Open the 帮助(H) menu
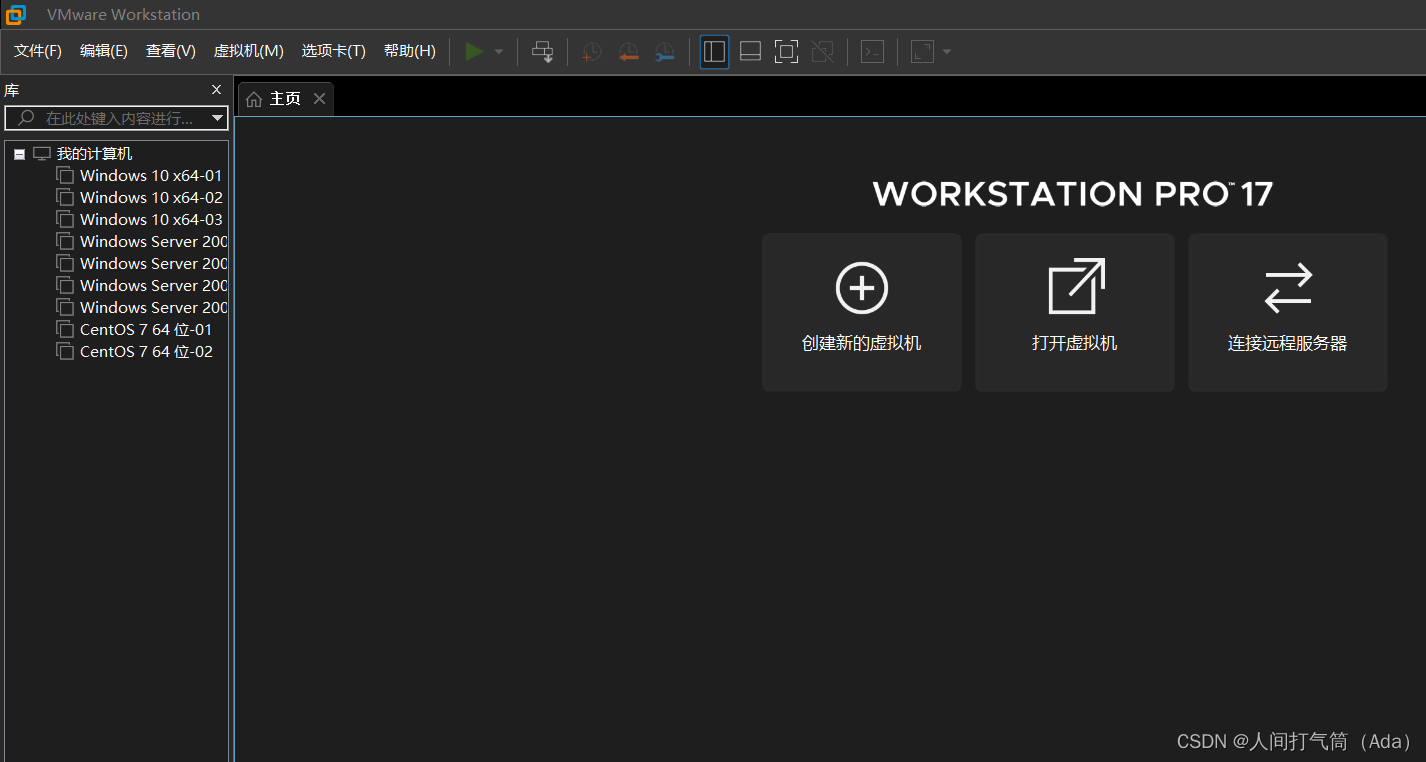The height and width of the screenshot is (762, 1426). (410, 51)
